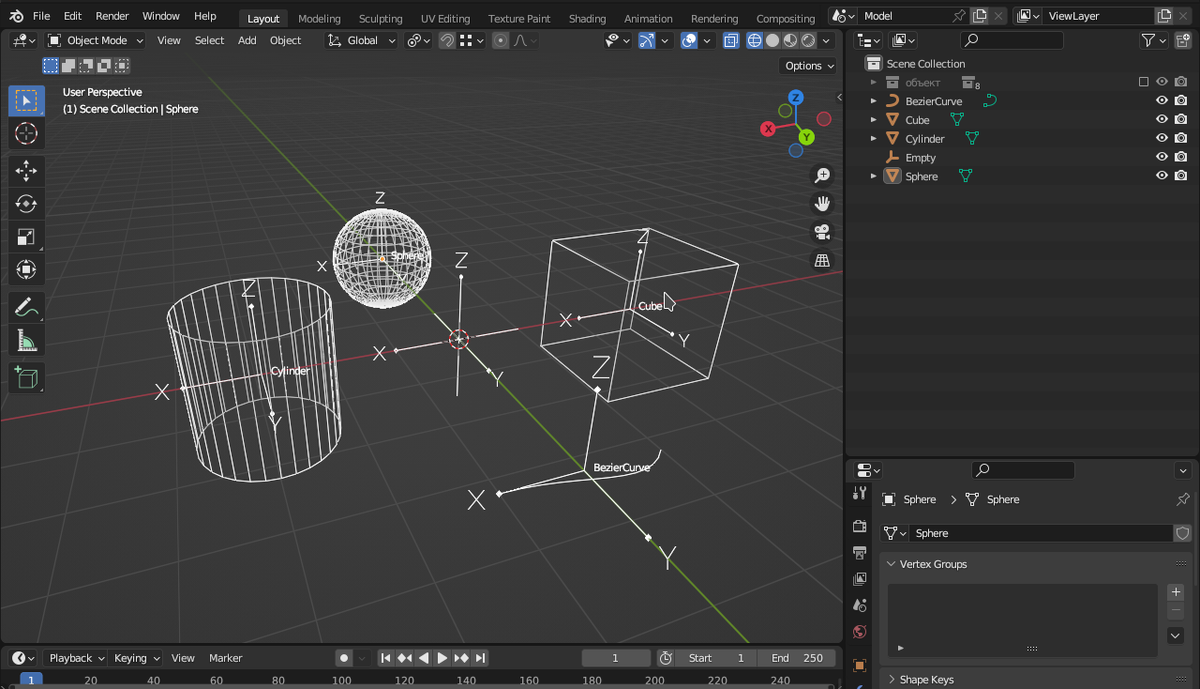Open the Scene properties tab
The image size is (1200, 689).
click(859, 605)
